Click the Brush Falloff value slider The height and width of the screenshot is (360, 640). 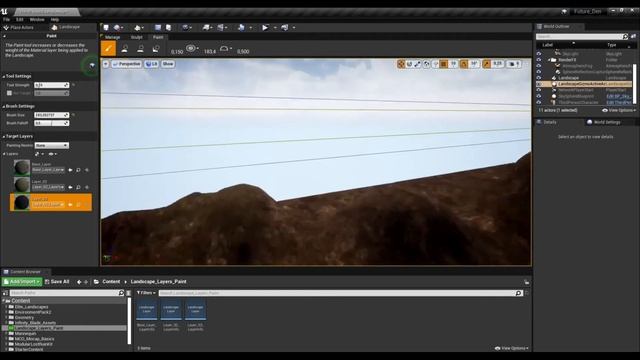(51, 123)
